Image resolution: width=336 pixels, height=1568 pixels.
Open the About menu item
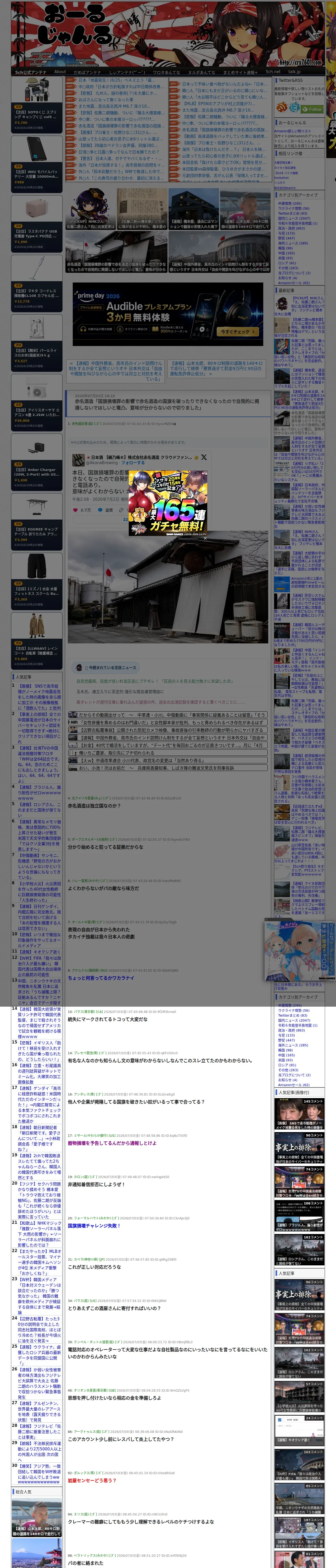pos(60,72)
